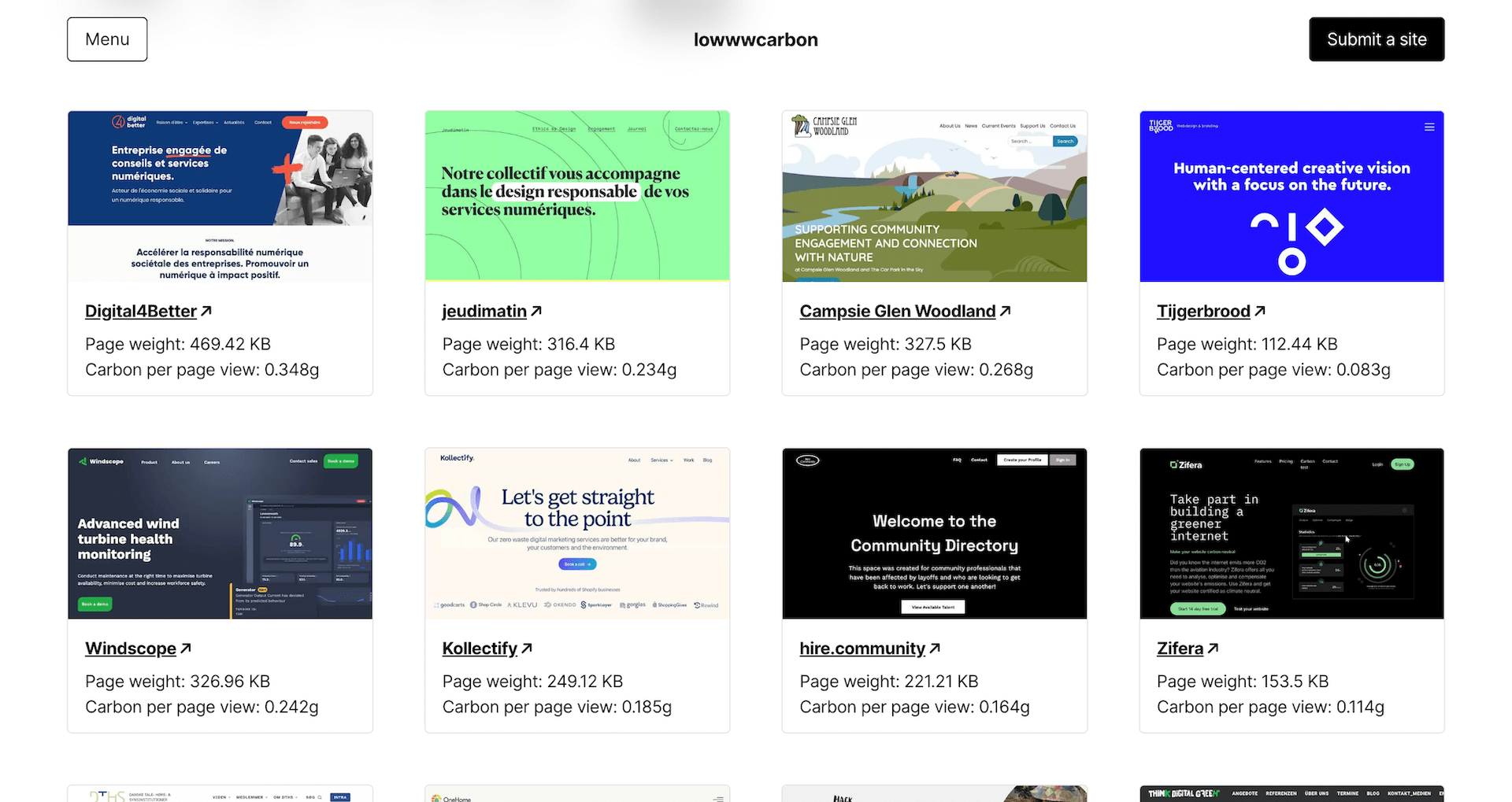Open the Digital4Better site link
The width and height of the screenshot is (1512, 802).
pyautogui.click(x=141, y=311)
